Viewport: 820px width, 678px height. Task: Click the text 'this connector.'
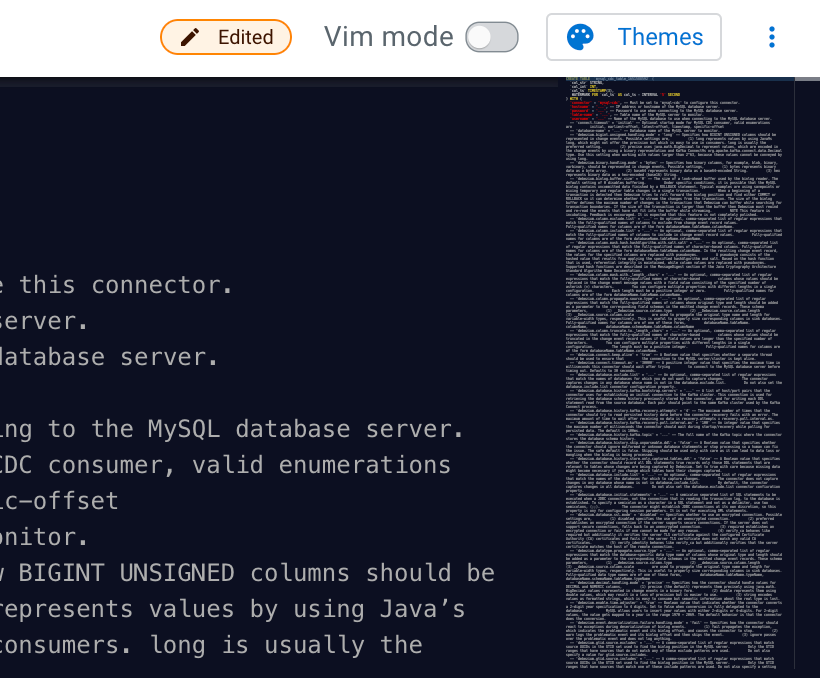click(126, 285)
